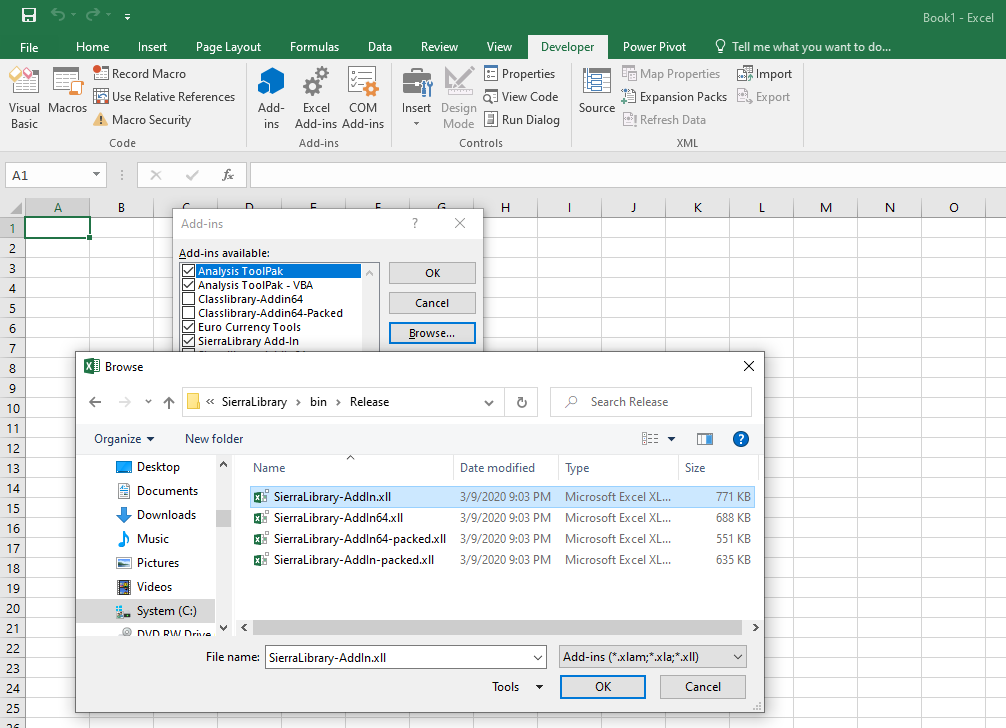Click Expansion Packs
This screenshot has height=728, width=1006.
(x=674, y=97)
